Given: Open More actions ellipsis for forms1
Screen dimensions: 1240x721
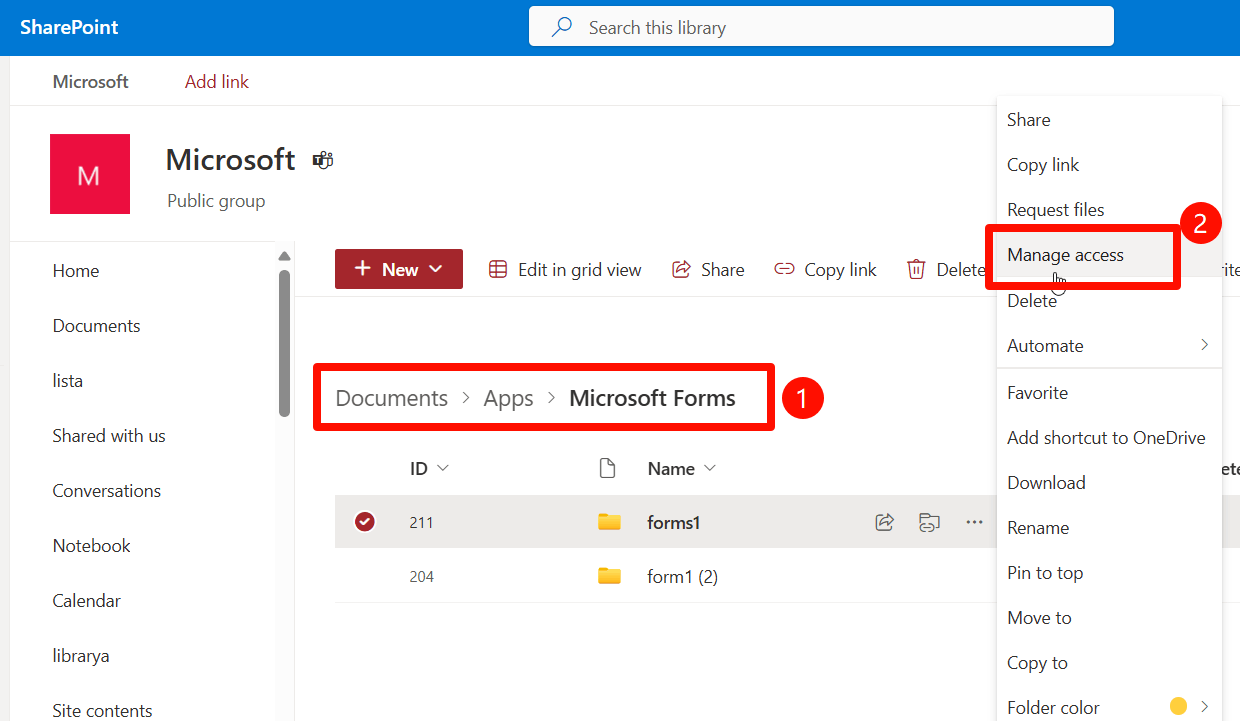Looking at the screenshot, I should pos(974,521).
